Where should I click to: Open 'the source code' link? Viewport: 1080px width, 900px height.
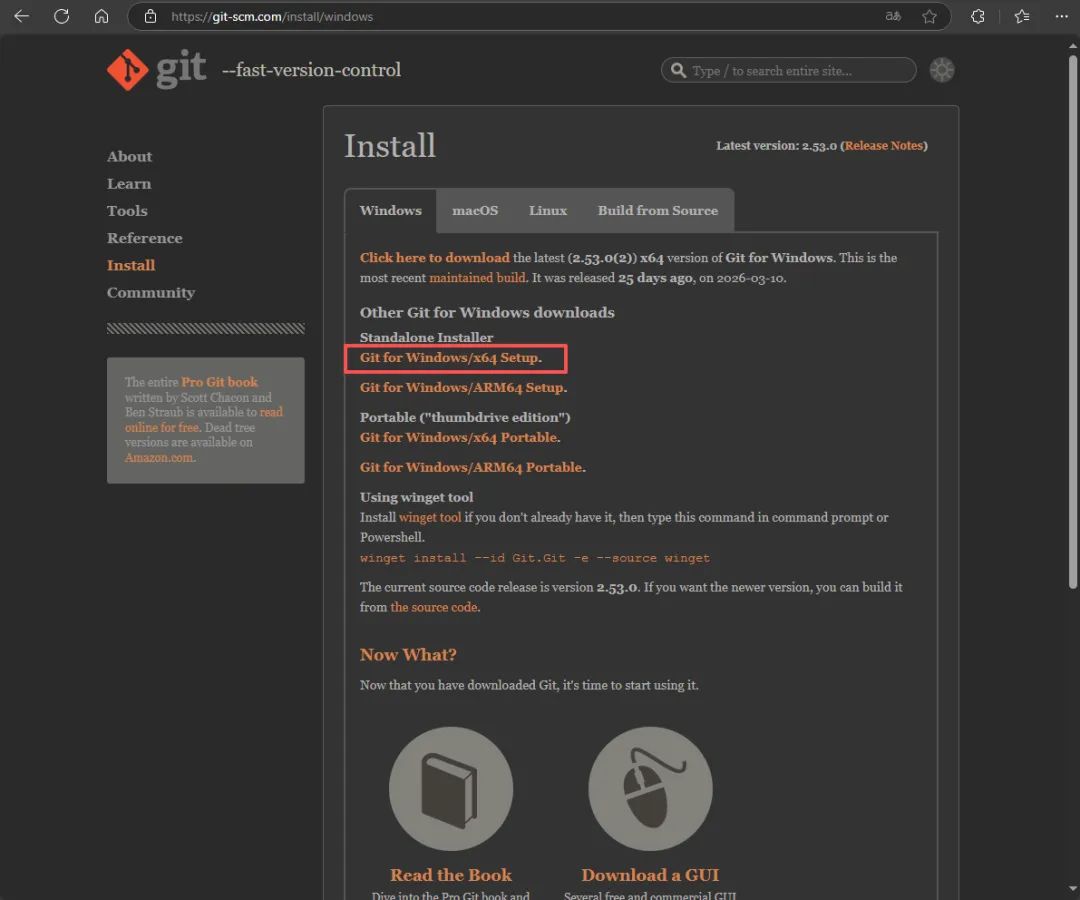pyautogui.click(x=434, y=607)
